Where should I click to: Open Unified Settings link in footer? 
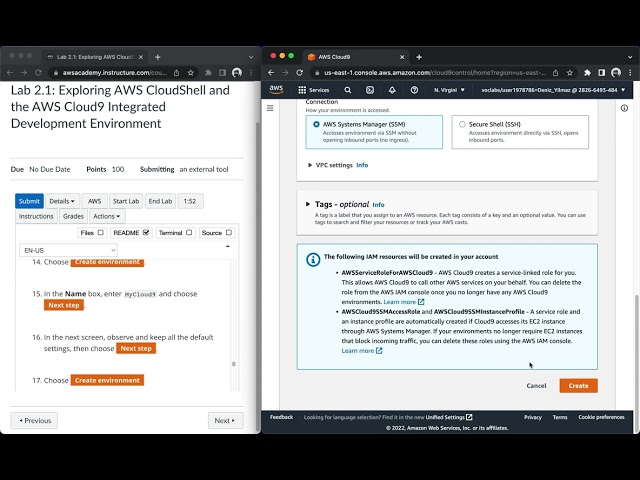coord(449,417)
